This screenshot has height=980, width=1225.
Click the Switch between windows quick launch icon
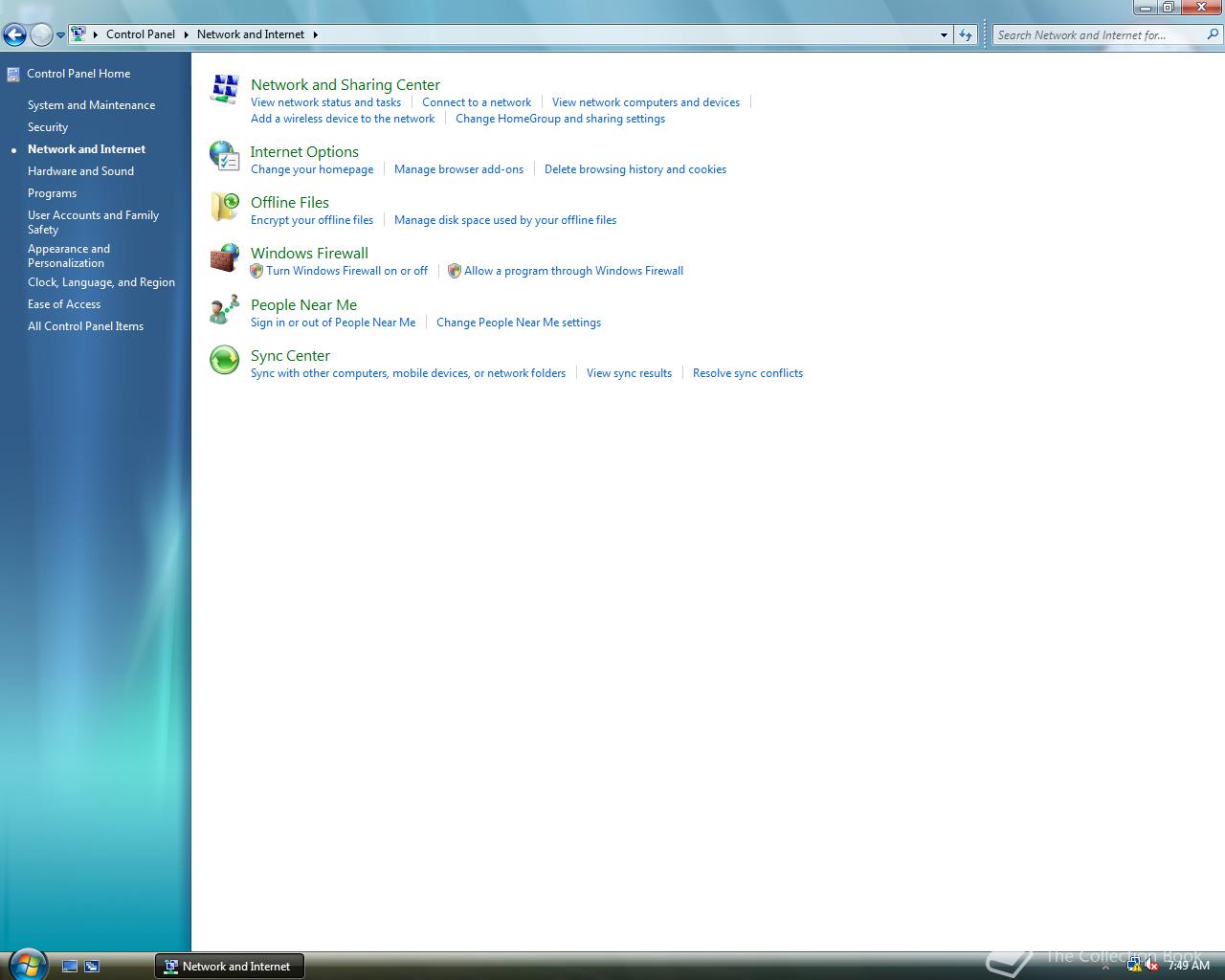(x=92, y=967)
